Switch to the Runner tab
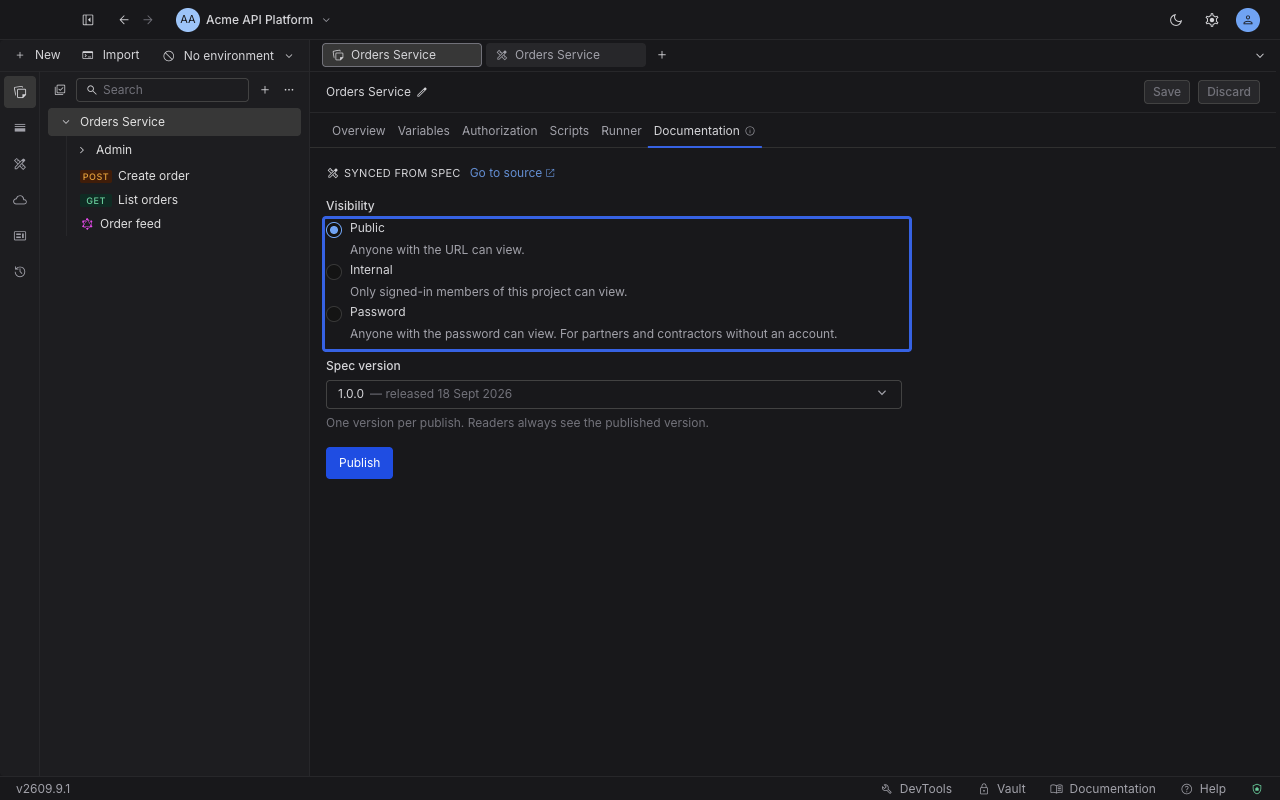1280x800 pixels. pos(621,131)
